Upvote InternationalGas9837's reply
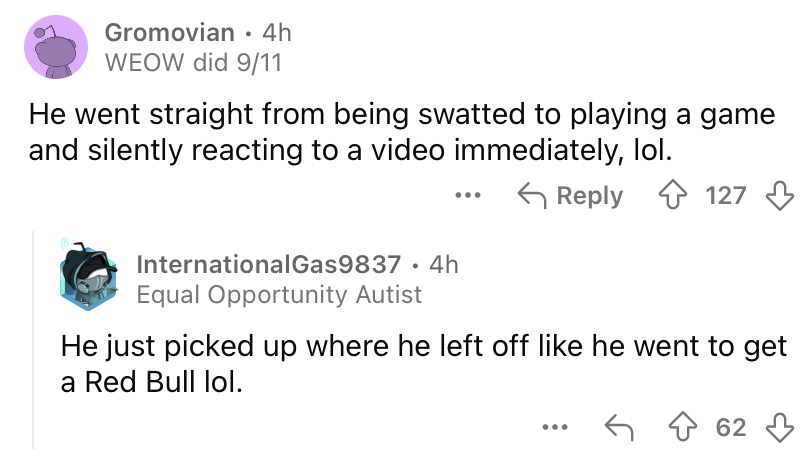The width and height of the screenshot is (811, 449). [689, 427]
